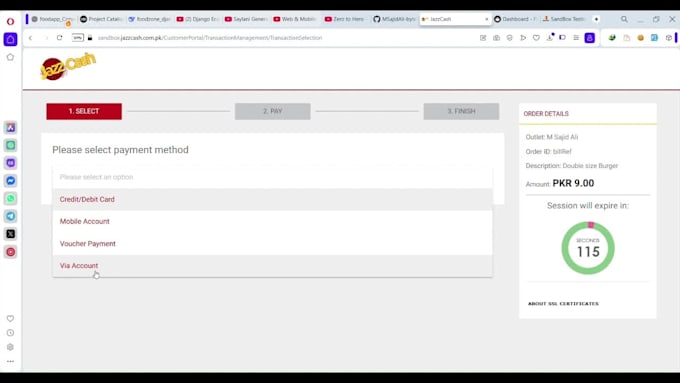Image resolution: width=680 pixels, height=383 pixels.
Task: Click step 1. SELECT button
Action: tap(84, 111)
